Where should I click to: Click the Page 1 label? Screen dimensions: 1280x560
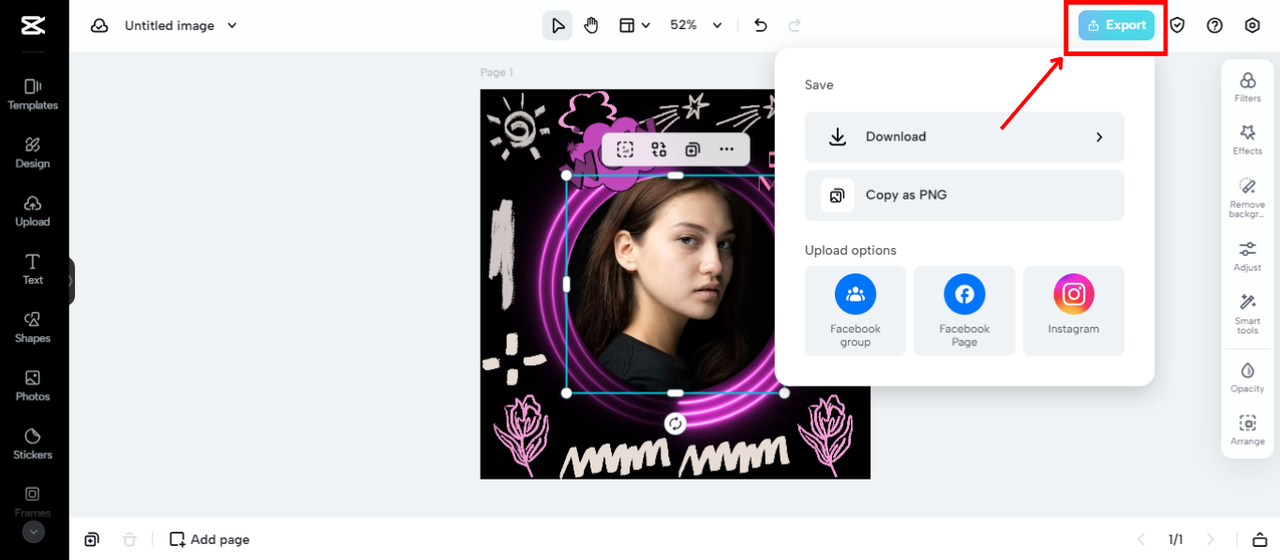click(496, 72)
